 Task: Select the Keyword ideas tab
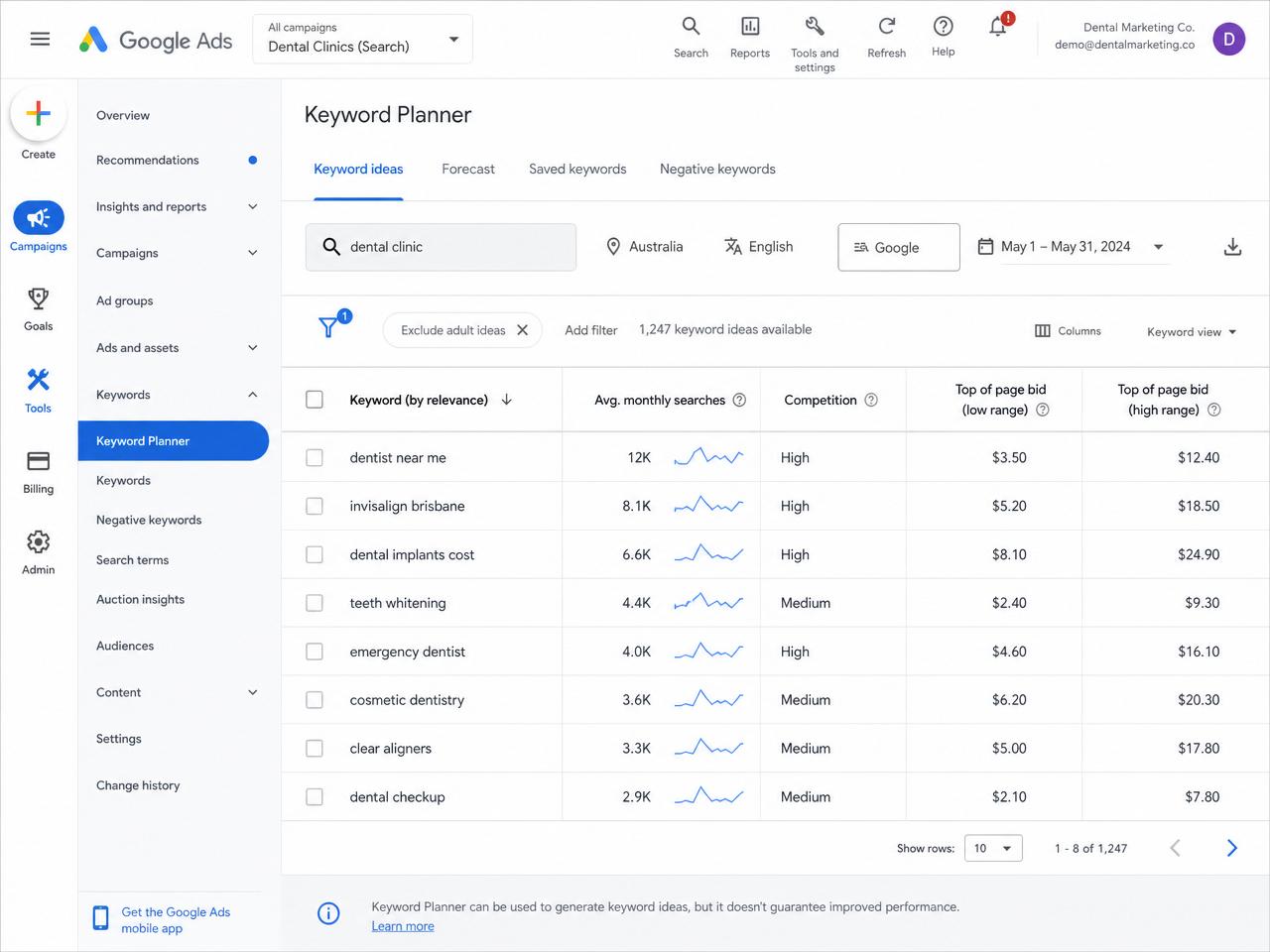358,170
